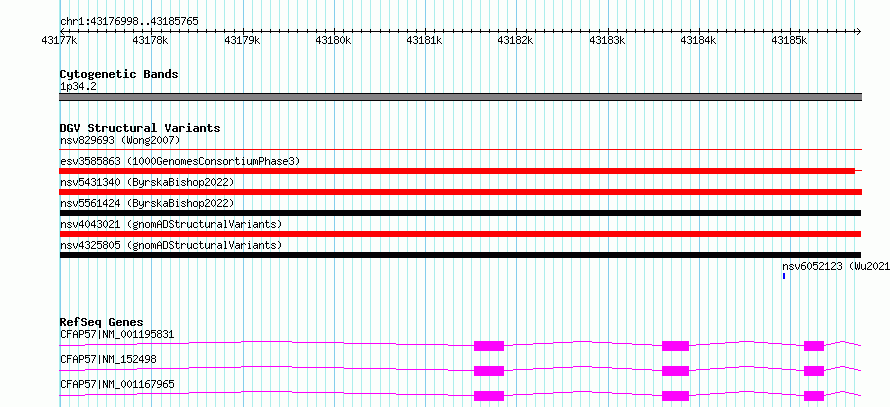Screen dimensions: 890x407
Task: Click the 43183k scale label
Action: 607,40
